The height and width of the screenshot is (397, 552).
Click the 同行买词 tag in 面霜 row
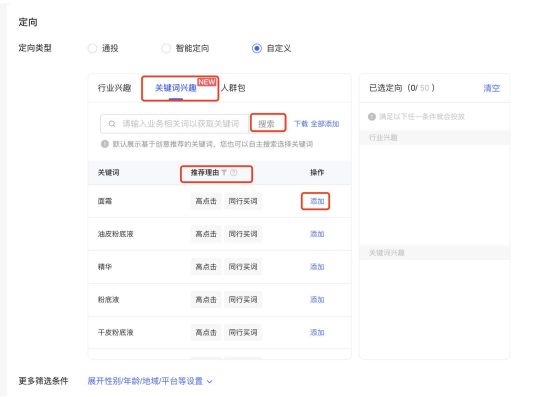click(x=243, y=201)
